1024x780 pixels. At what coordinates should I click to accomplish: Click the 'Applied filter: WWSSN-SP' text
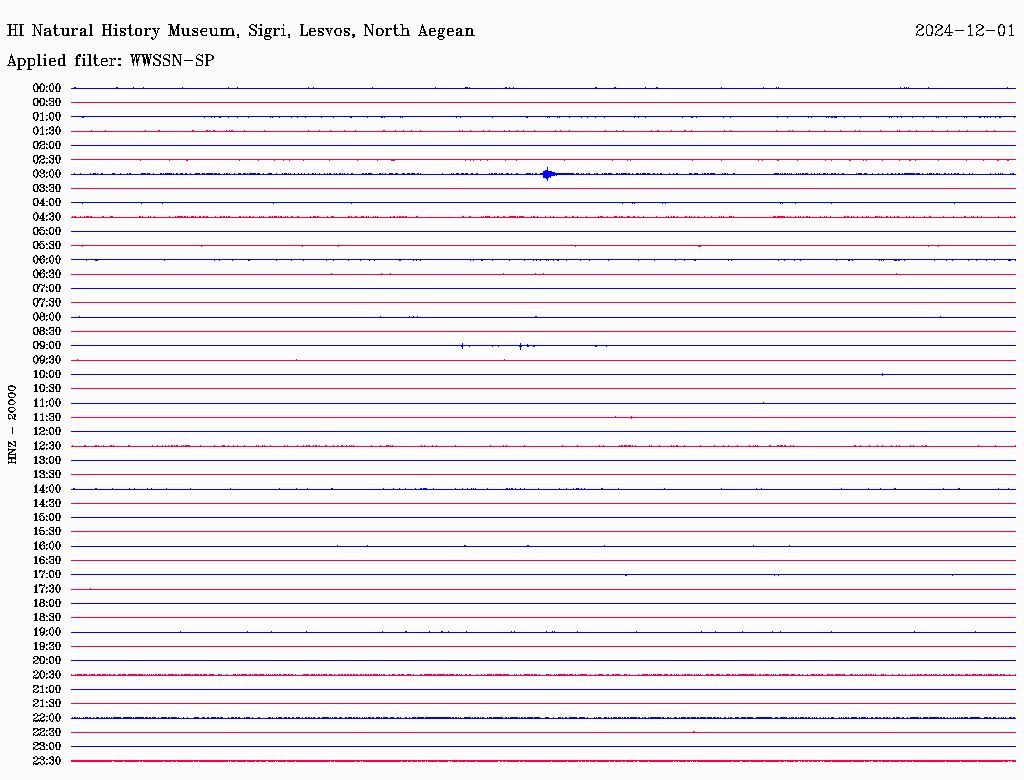click(110, 61)
